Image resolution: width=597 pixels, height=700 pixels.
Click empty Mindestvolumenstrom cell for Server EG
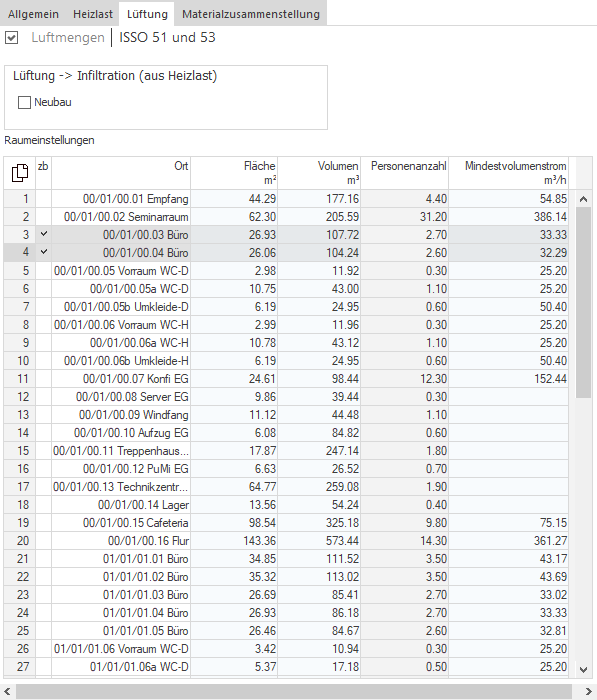point(509,397)
